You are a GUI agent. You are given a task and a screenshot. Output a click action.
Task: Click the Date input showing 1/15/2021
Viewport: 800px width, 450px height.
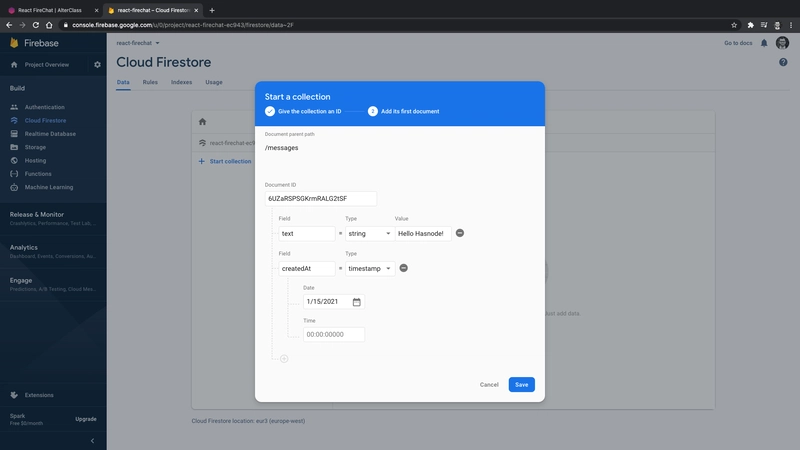[334, 302]
